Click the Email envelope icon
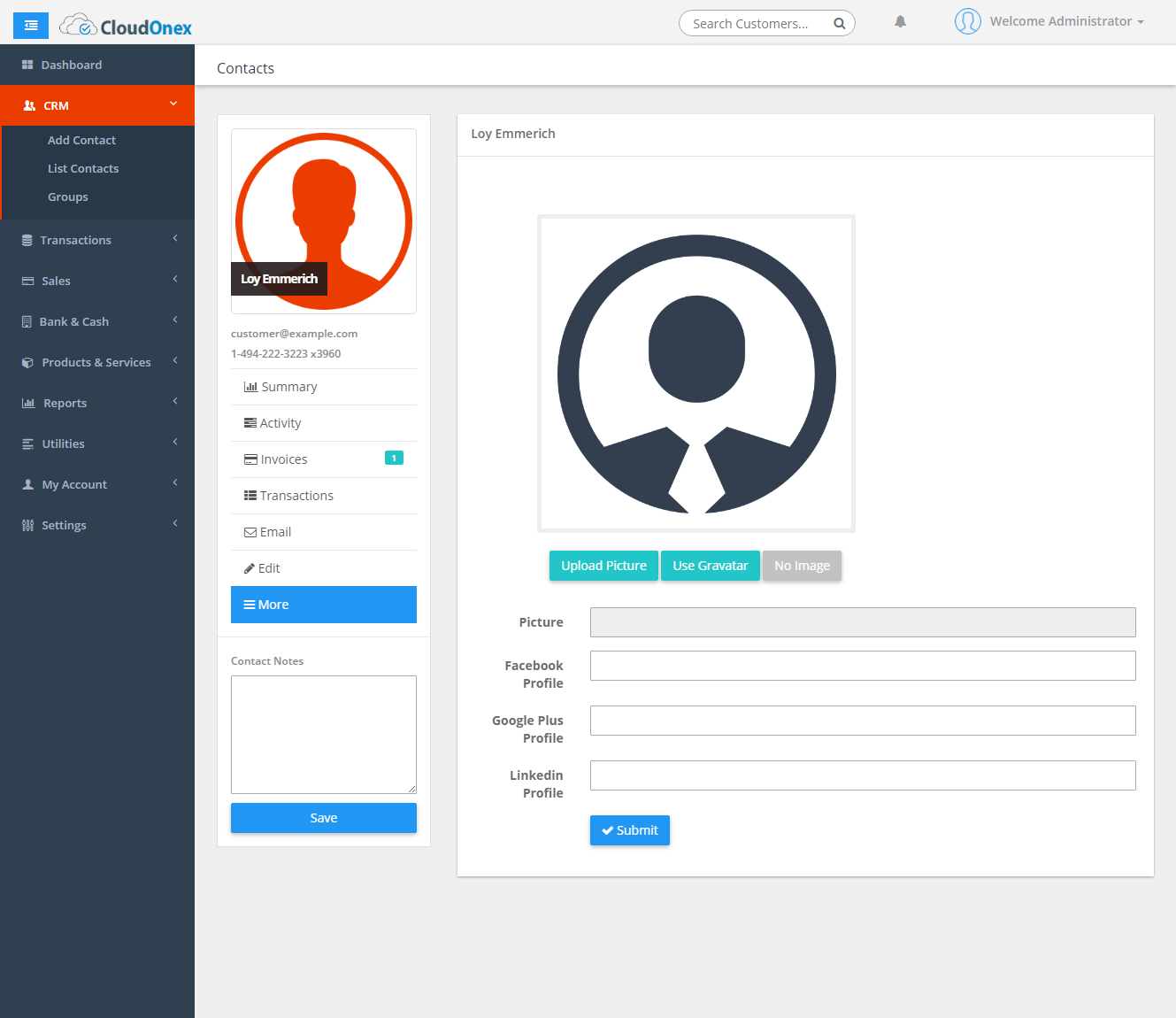Viewport: 1176px width, 1018px height. coord(250,532)
